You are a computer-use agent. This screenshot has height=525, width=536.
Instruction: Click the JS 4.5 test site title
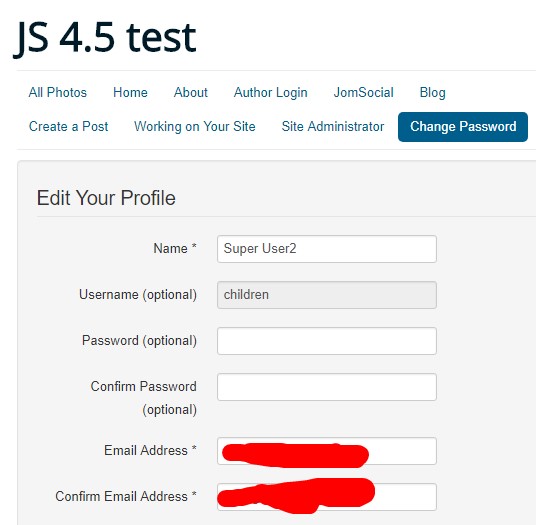pyautogui.click(x=105, y=38)
